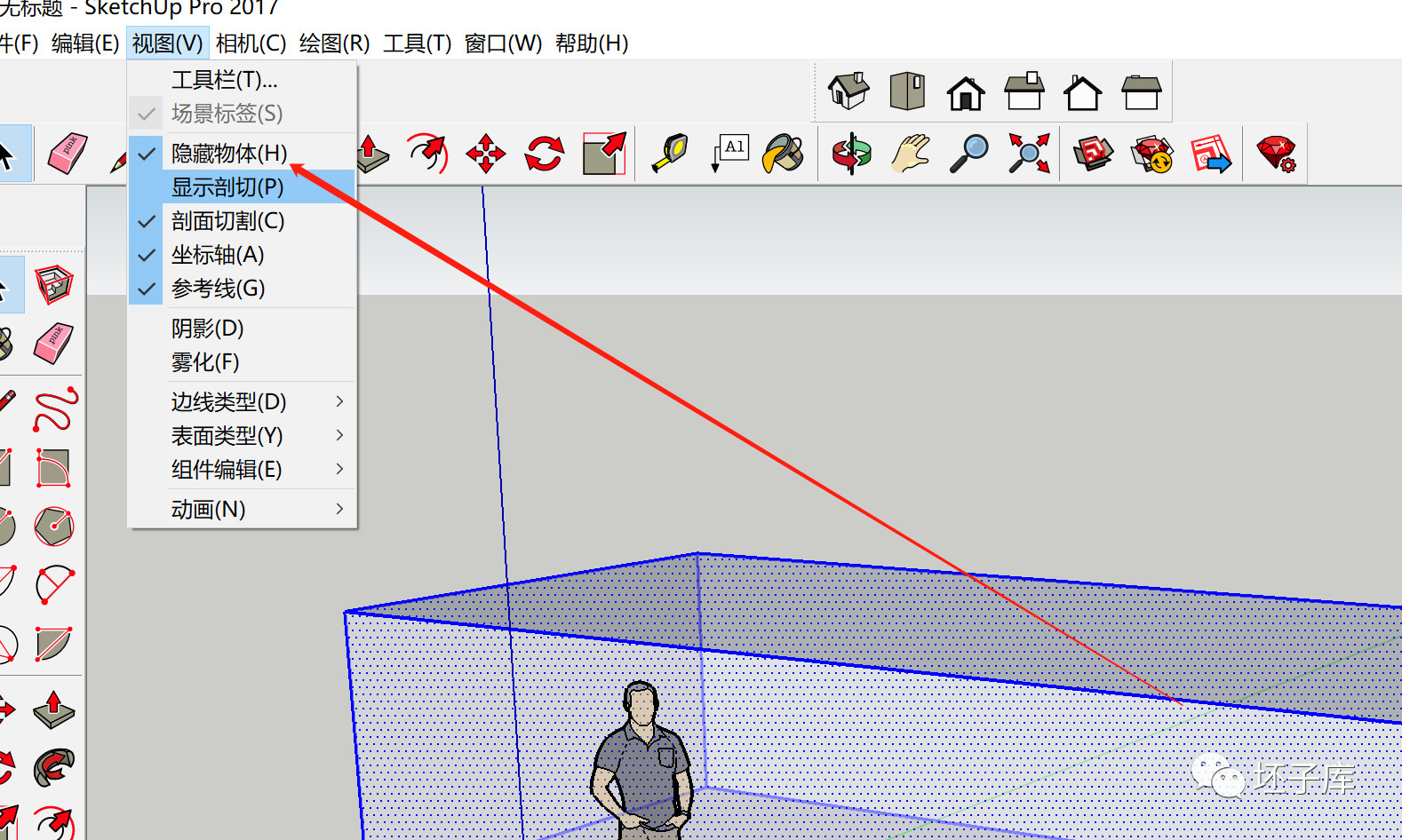This screenshot has width=1402, height=840.
Task: Switch to Front view house icon
Action: [x=966, y=92]
